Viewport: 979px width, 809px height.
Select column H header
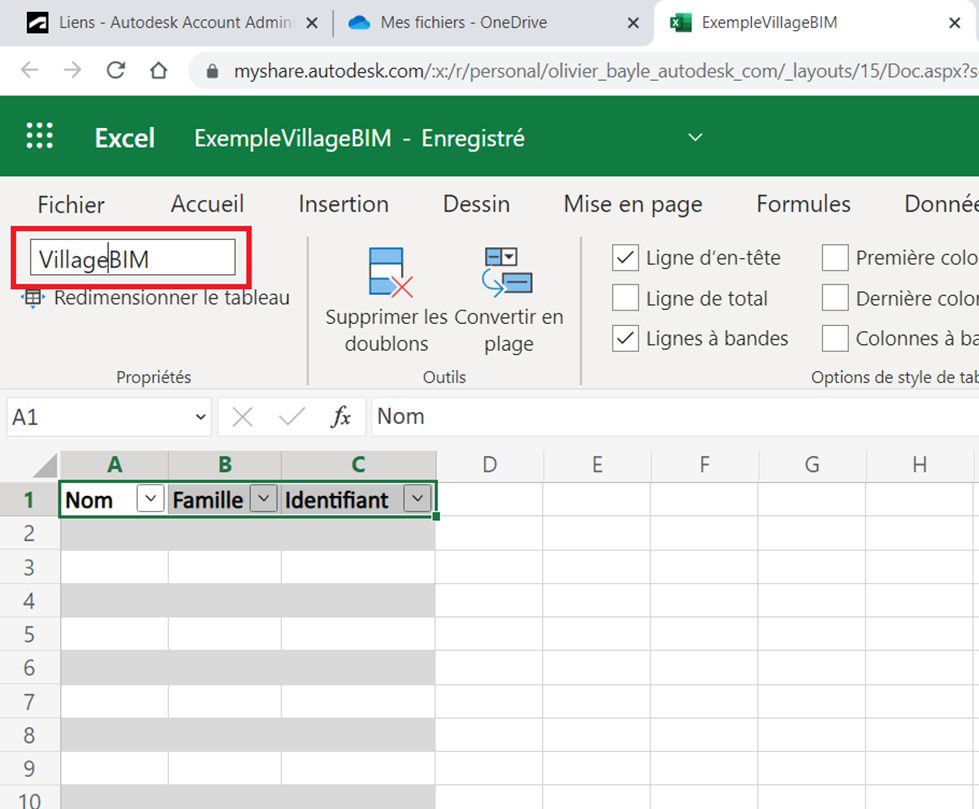coord(920,465)
